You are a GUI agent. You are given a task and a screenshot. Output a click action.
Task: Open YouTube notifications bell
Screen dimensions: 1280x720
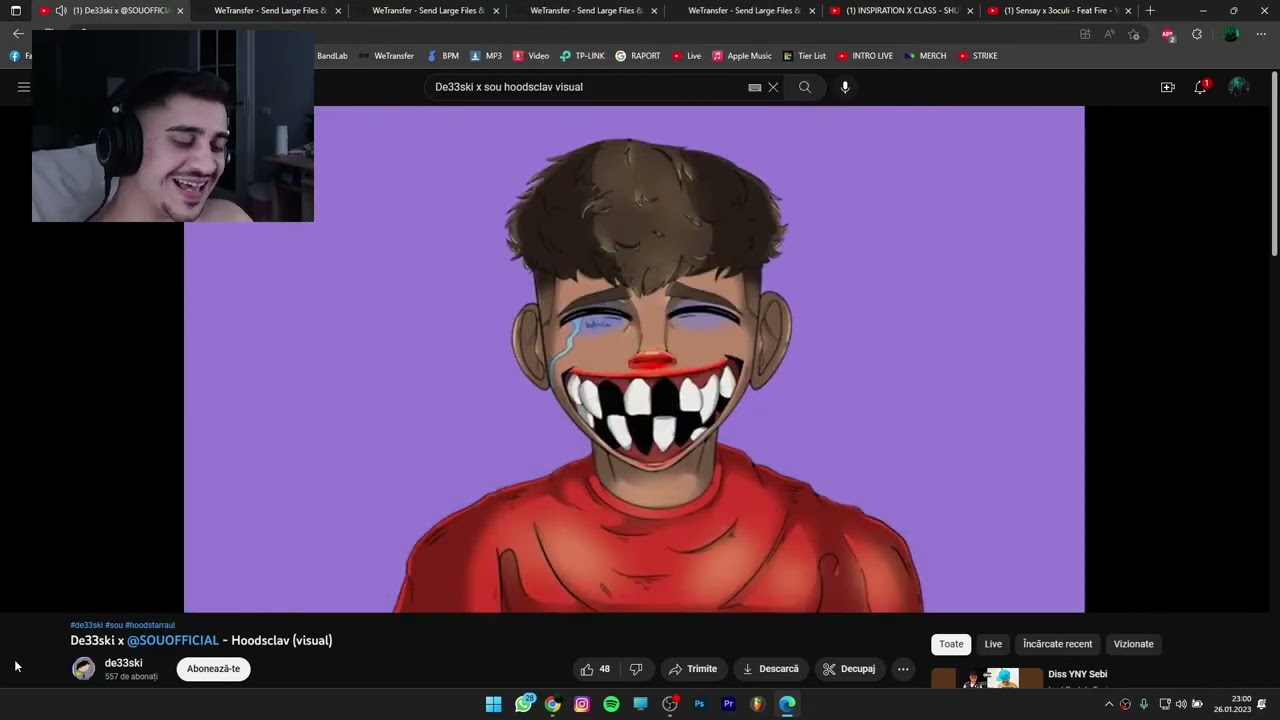point(1200,87)
